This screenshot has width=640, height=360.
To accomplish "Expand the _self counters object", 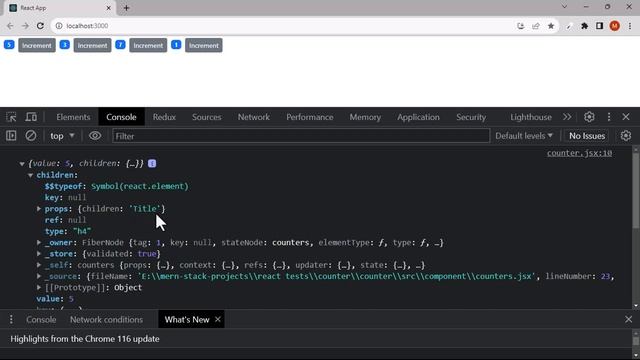I will pos(39,265).
